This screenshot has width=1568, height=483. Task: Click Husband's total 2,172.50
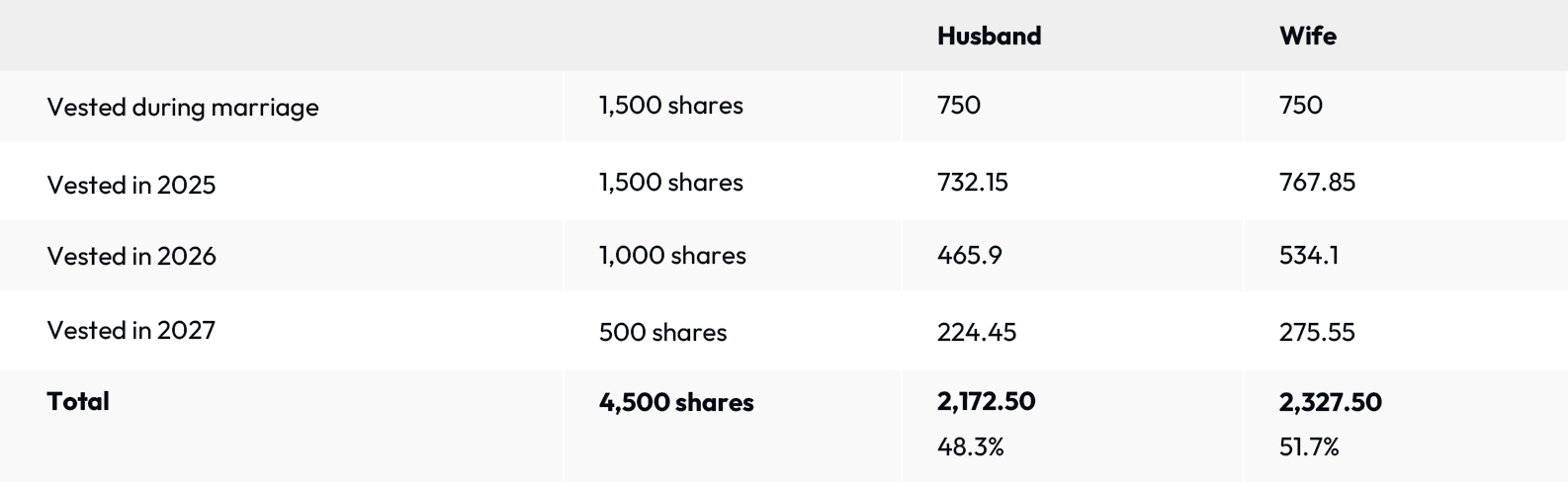pos(986,402)
